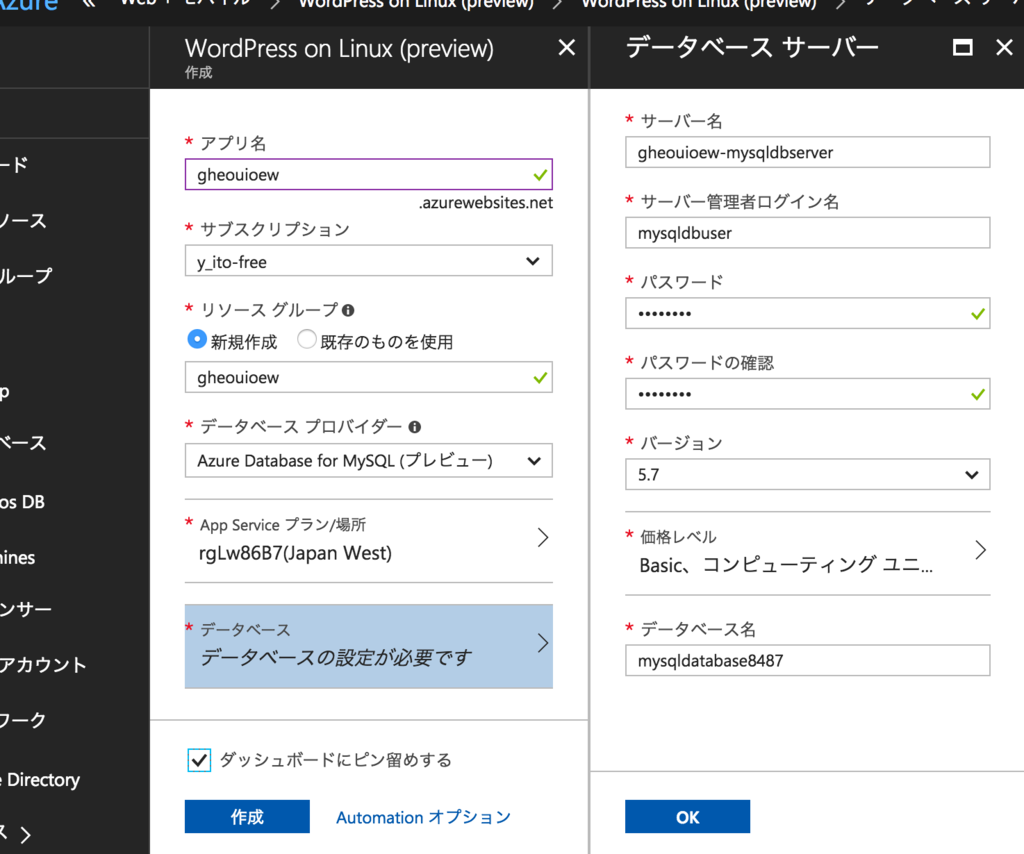Click データベース名 field mysqldatabase8487

807,661
